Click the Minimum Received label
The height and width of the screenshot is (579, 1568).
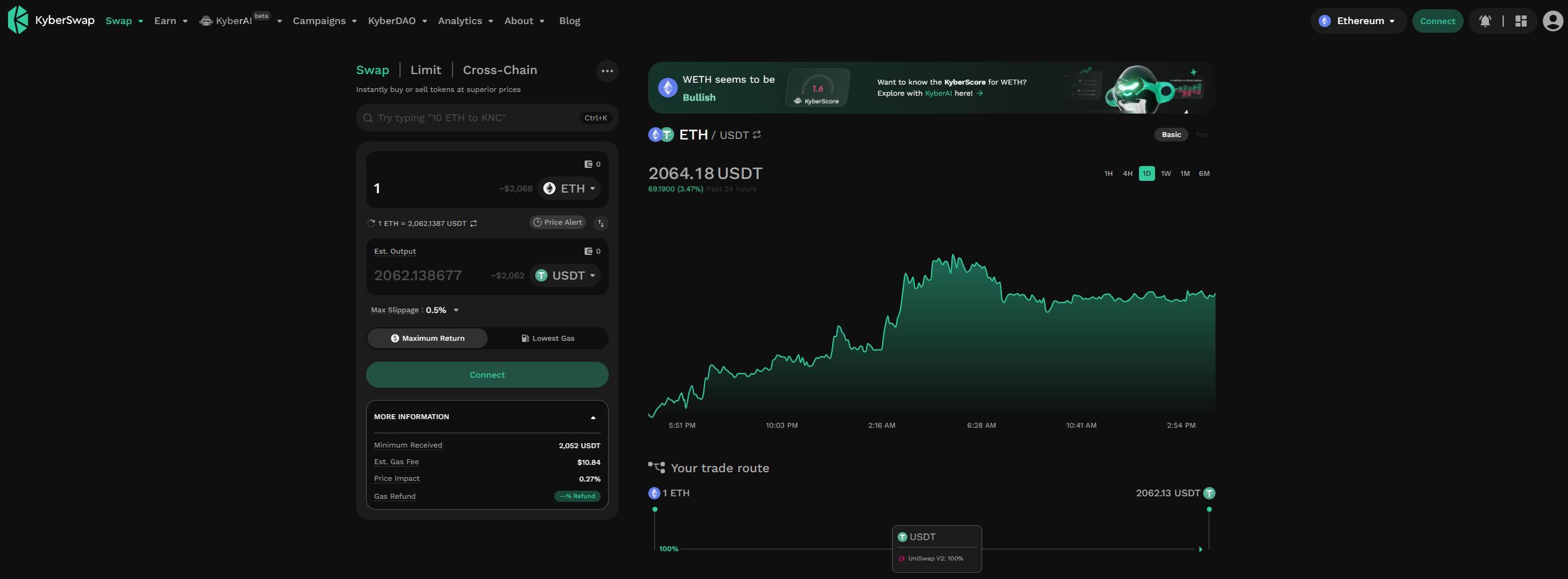(x=408, y=445)
